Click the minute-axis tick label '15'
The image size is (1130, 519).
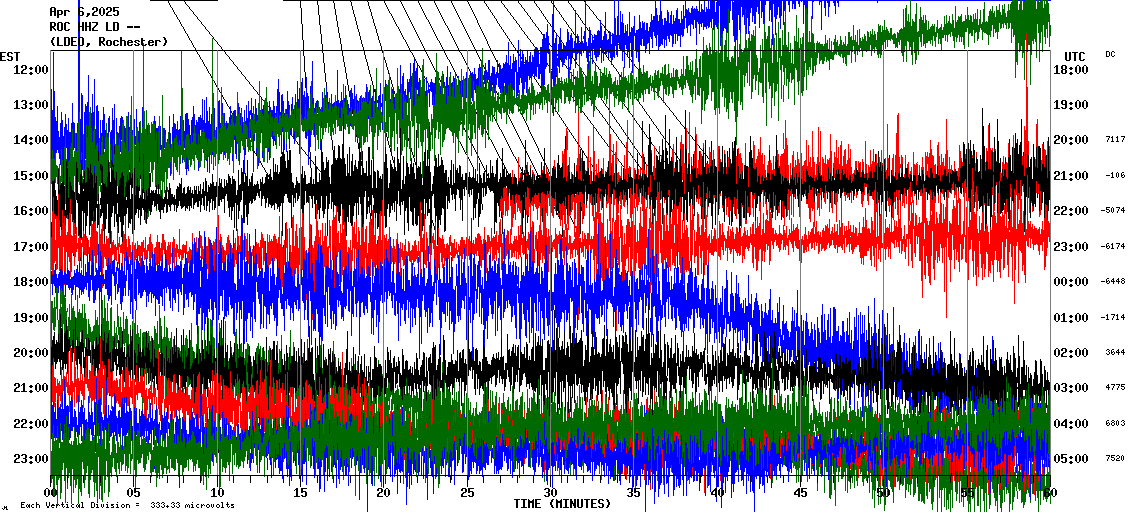pos(301,493)
